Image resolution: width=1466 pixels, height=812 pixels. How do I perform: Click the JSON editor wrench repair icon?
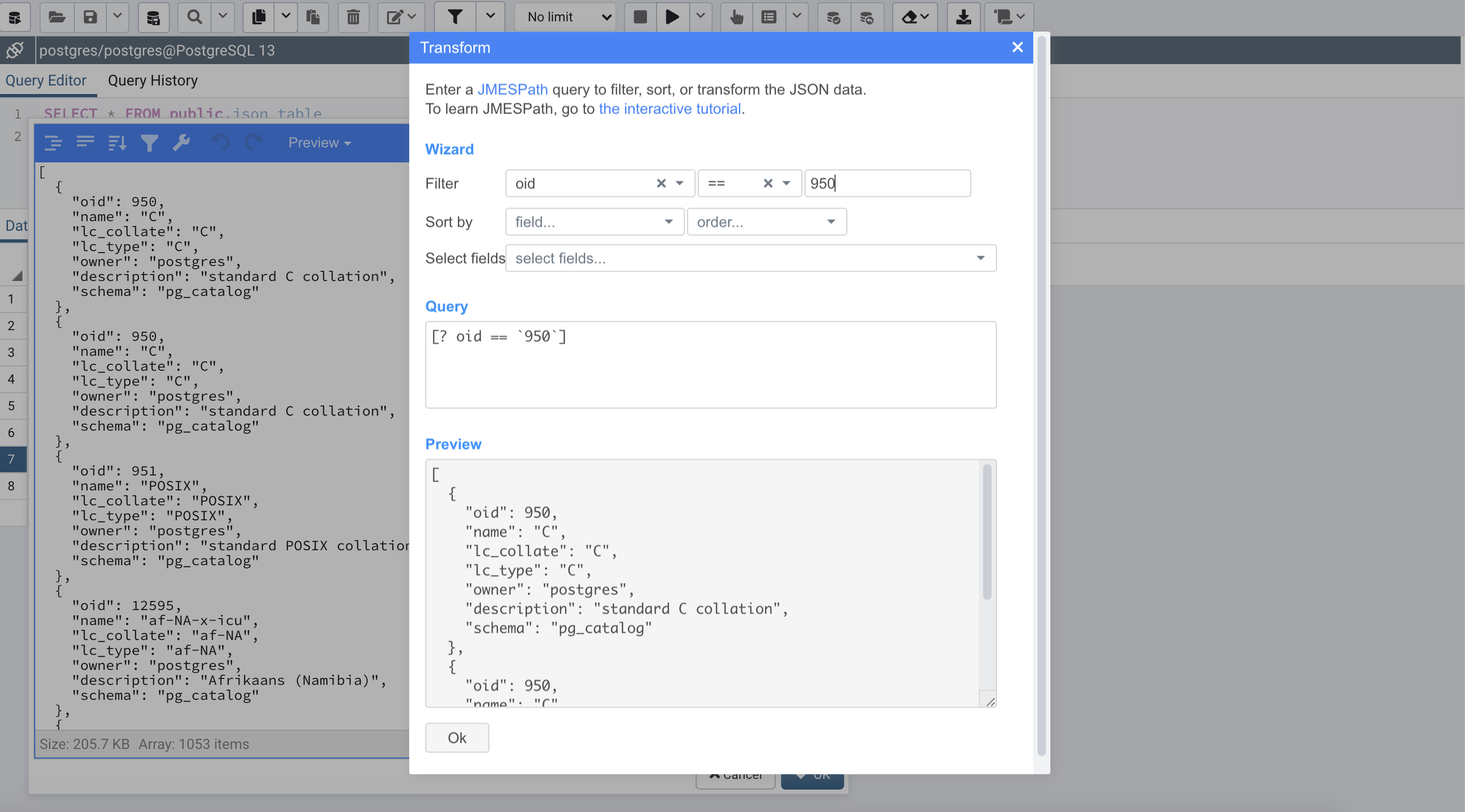pyautogui.click(x=181, y=142)
